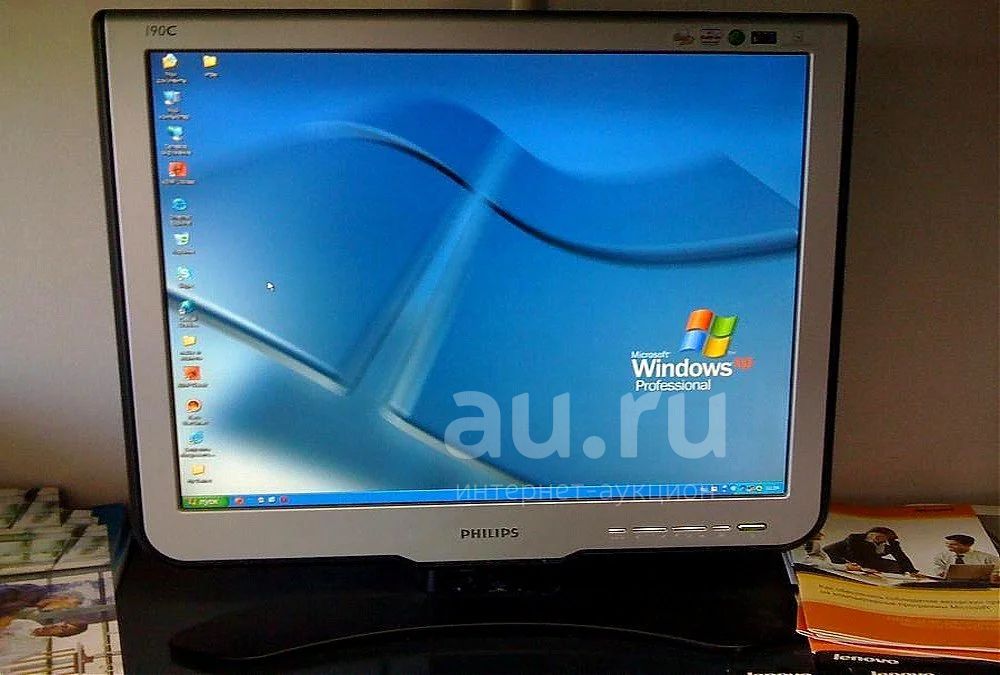
Task: Launch the red square icon below Network Places
Action: point(177,170)
